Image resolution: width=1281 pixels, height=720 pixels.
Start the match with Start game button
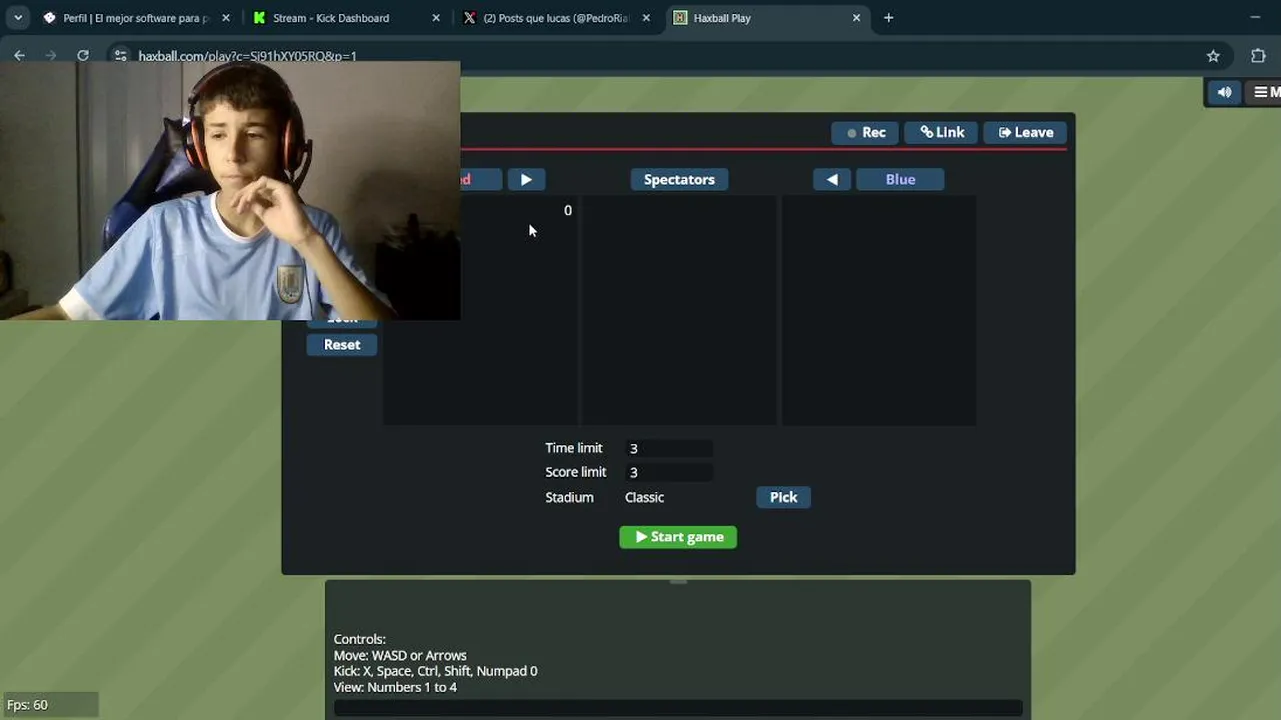[x=678, y=537]
